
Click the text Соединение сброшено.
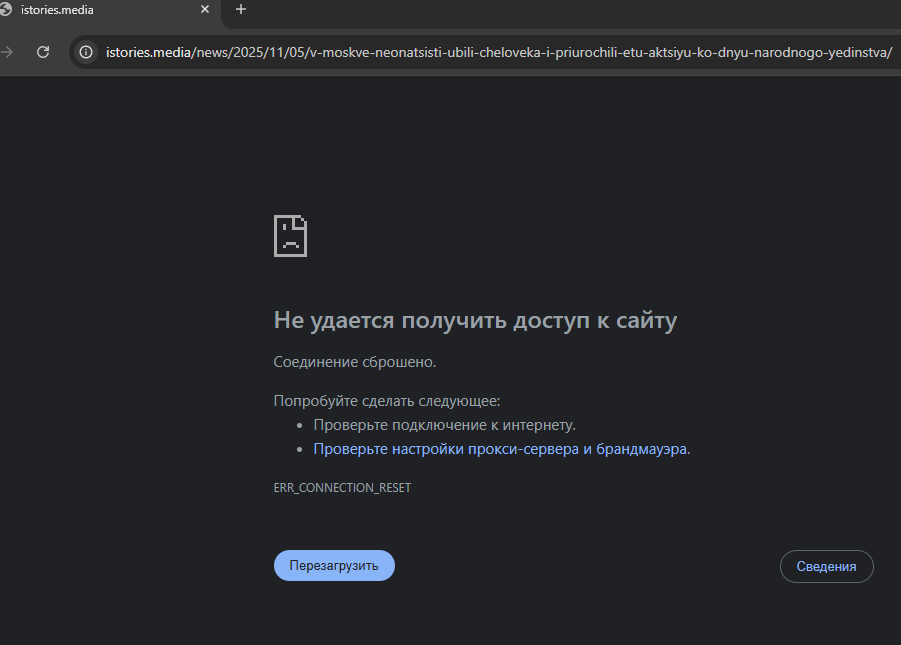click(x=355, y=362)
